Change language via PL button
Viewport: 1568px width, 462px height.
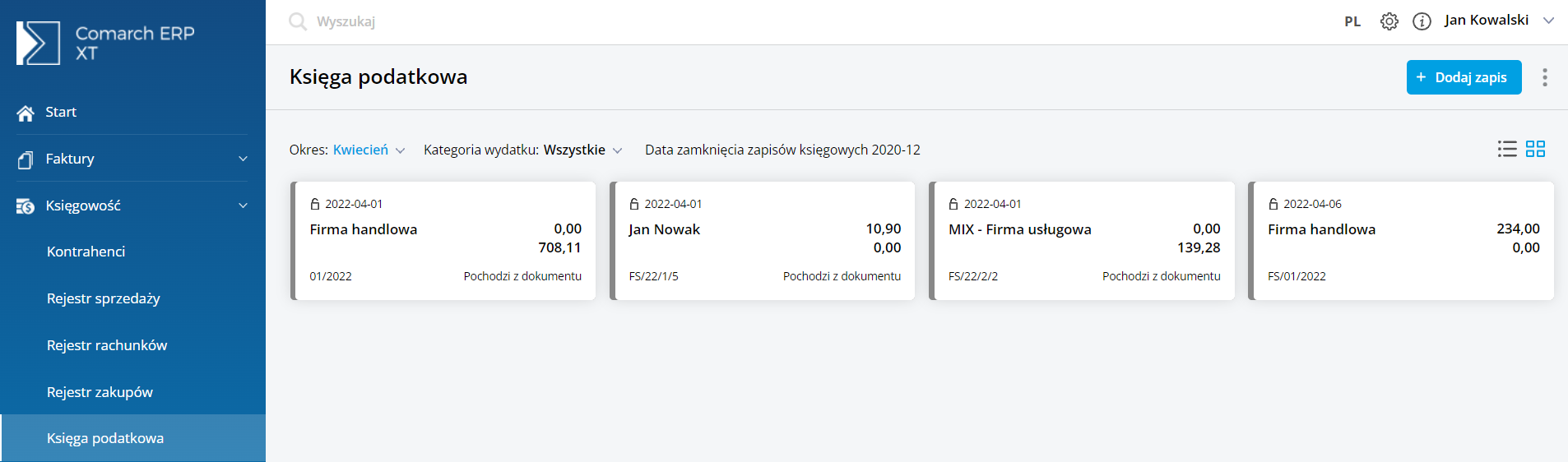[x=1352, y=21]
